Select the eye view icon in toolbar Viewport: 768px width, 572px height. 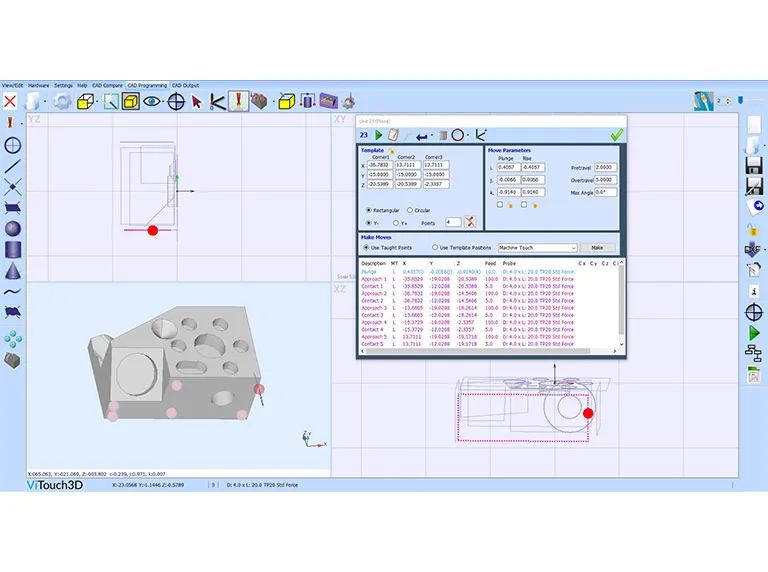click(x=152, y=101)
